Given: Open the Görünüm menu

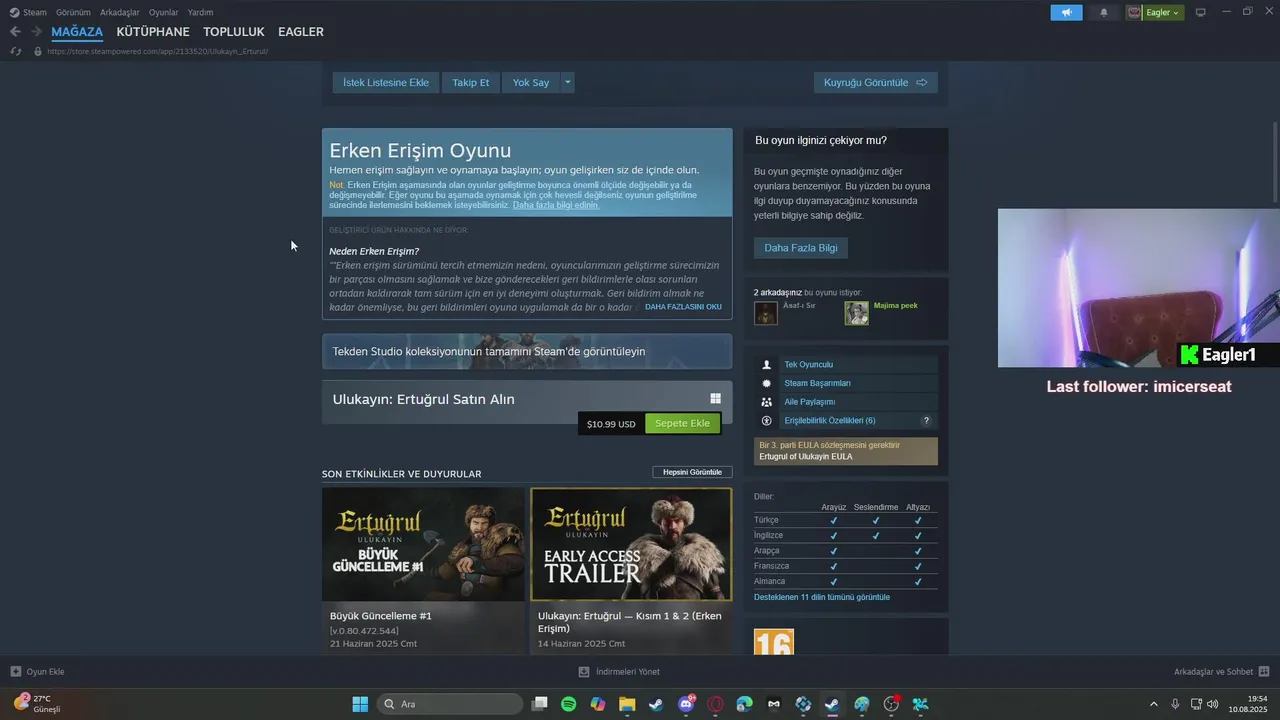Looking at the screenshot, I should click(x=73, y=12).
